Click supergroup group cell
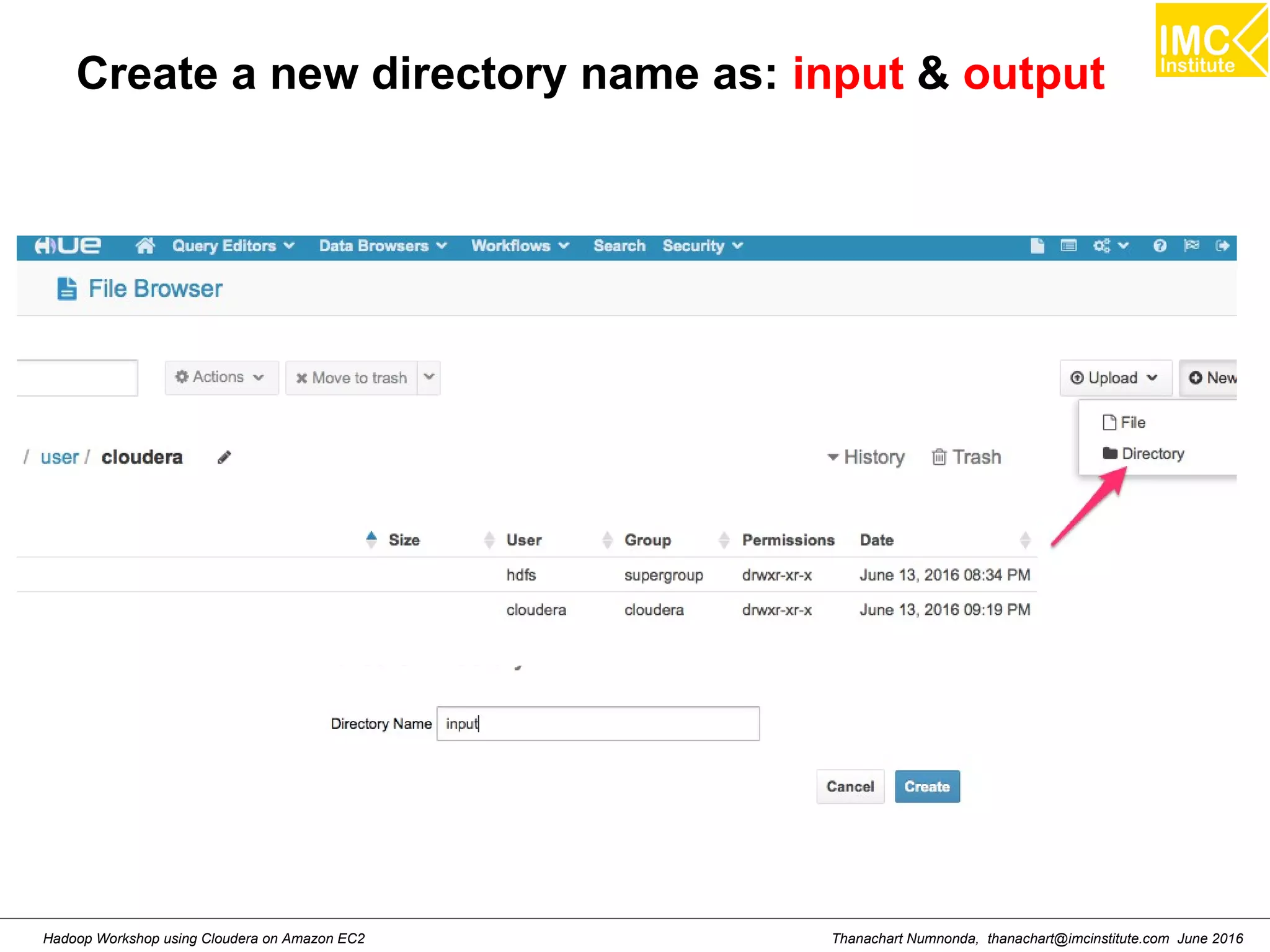The height and width of the screenshot is (952, 1270). pyautogui.click(x=664, y=576)
